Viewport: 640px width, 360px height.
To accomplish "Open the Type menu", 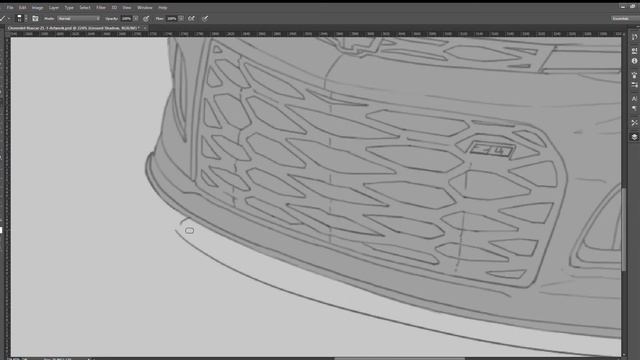I will pos(69,7).
